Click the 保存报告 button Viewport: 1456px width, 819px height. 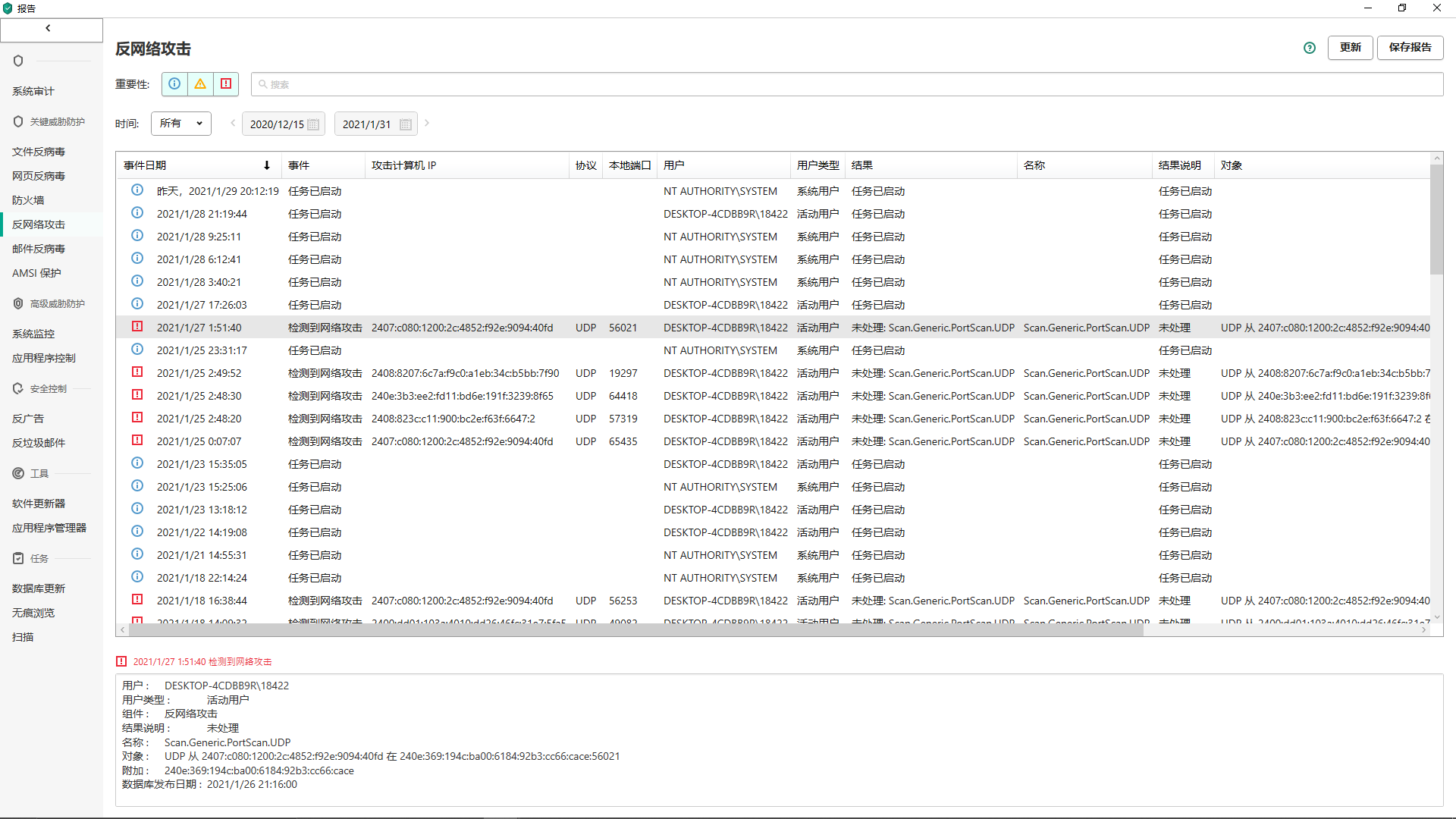click(x=1410, y=47)
